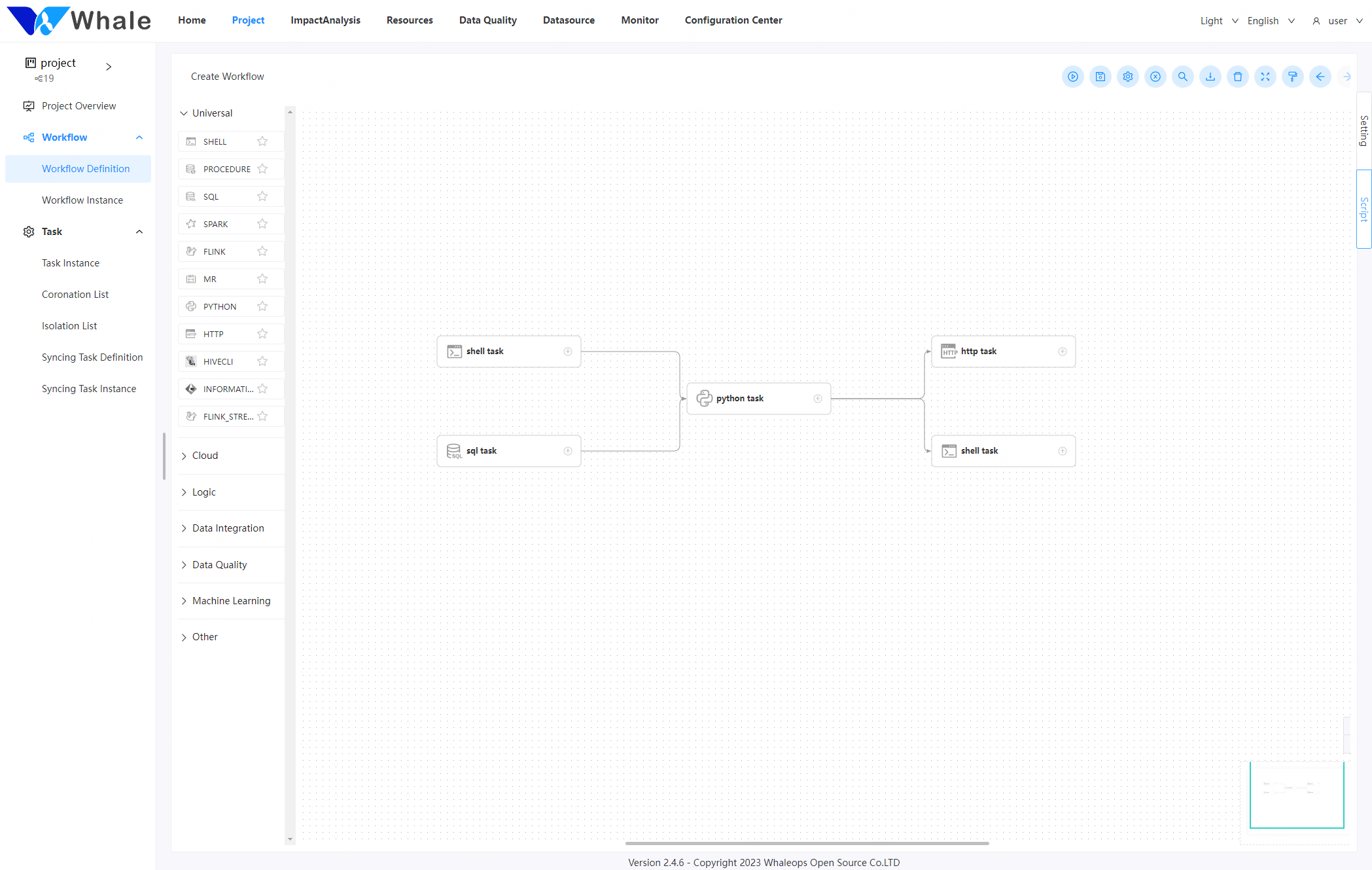
Task: Open Coronation List
Action: pos(75,295)
